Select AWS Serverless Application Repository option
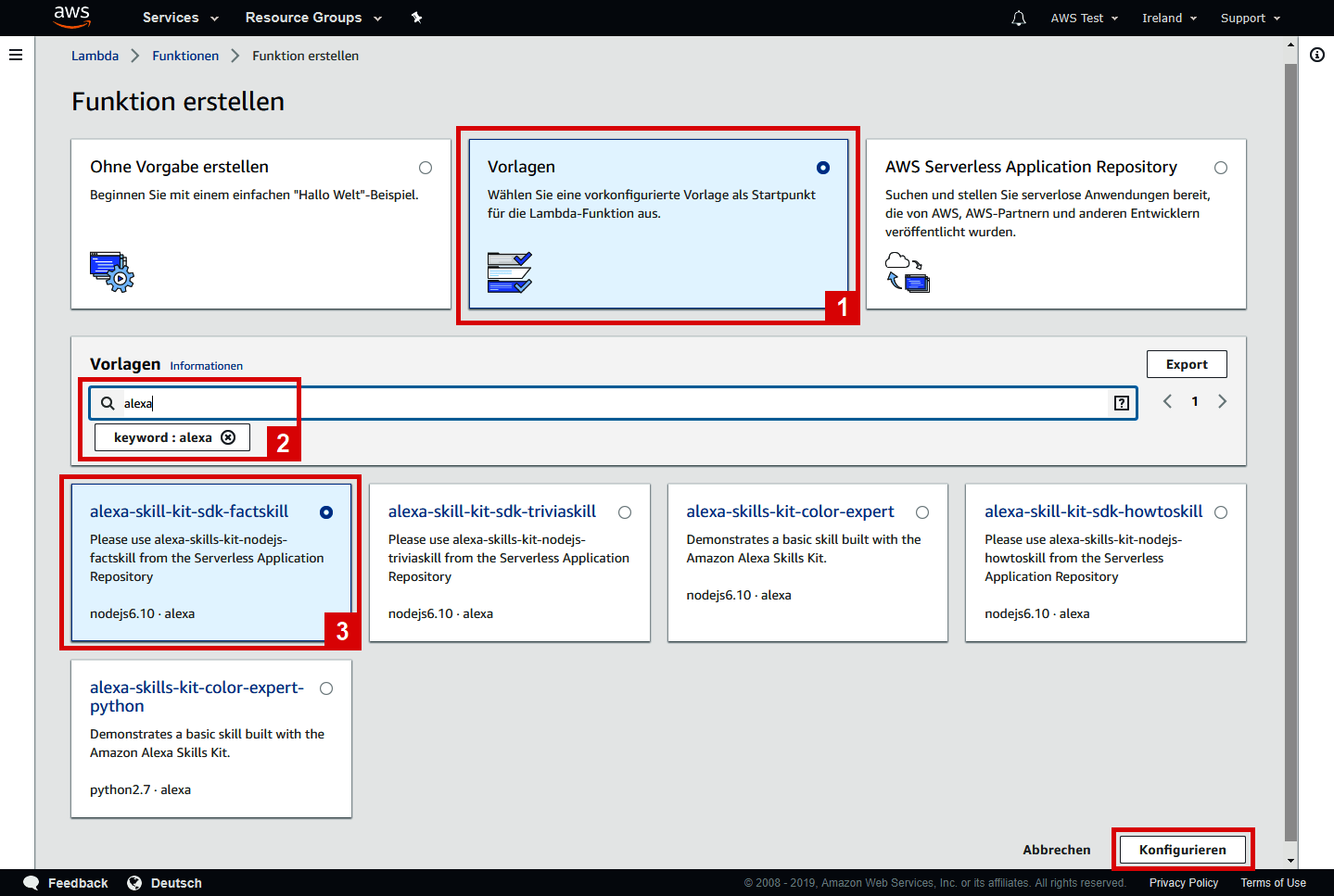This screenshot has width=1334, height=896. pos(1221,168)
